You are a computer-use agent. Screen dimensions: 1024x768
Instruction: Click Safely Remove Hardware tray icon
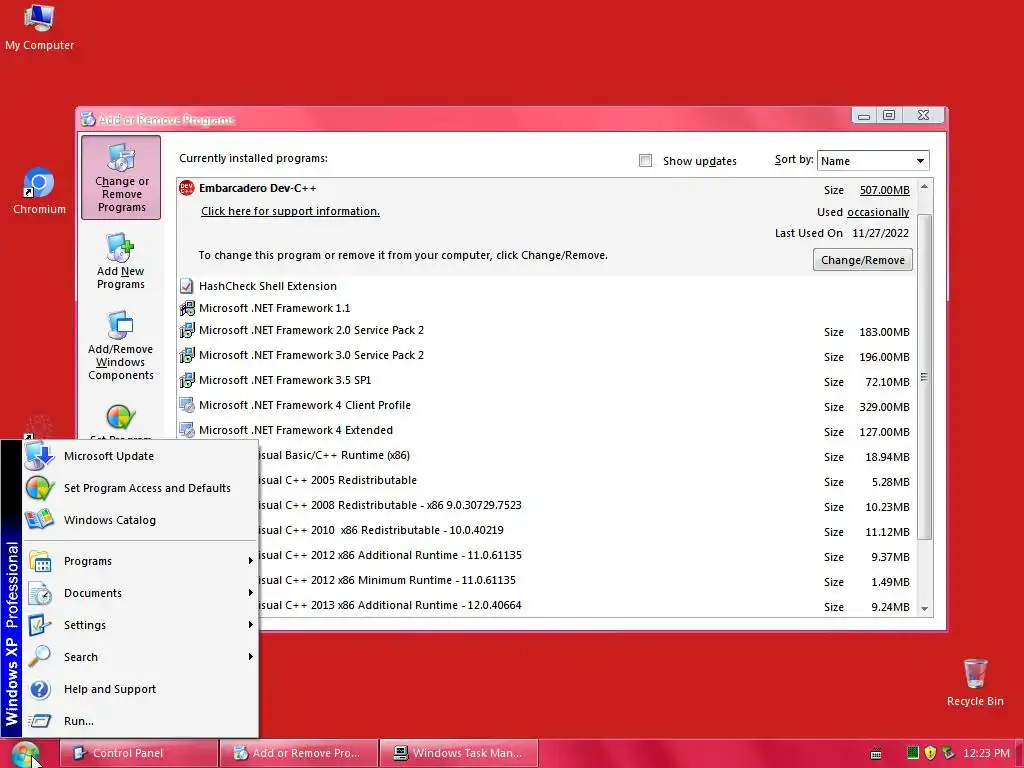[948, 753]
